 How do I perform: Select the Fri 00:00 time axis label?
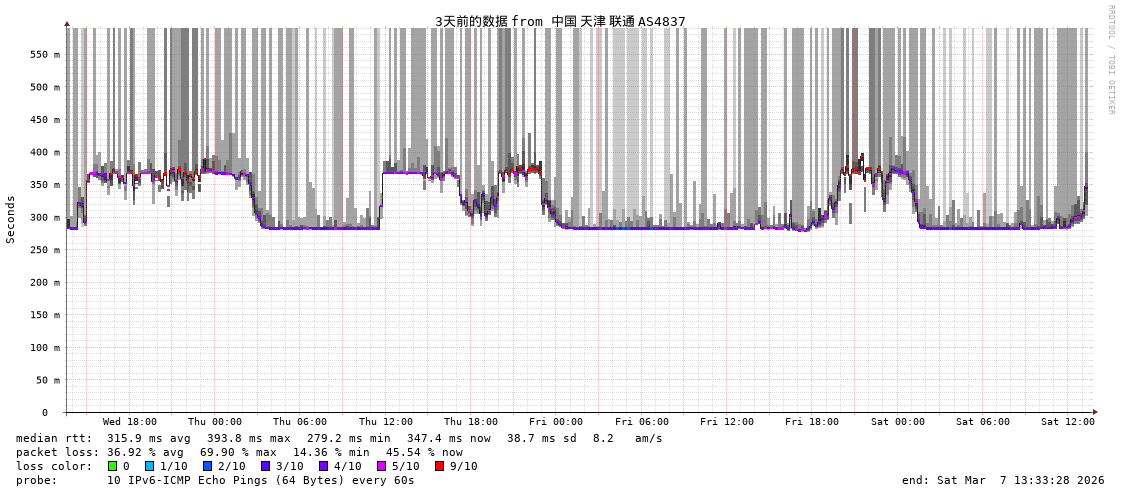[556, 422]
